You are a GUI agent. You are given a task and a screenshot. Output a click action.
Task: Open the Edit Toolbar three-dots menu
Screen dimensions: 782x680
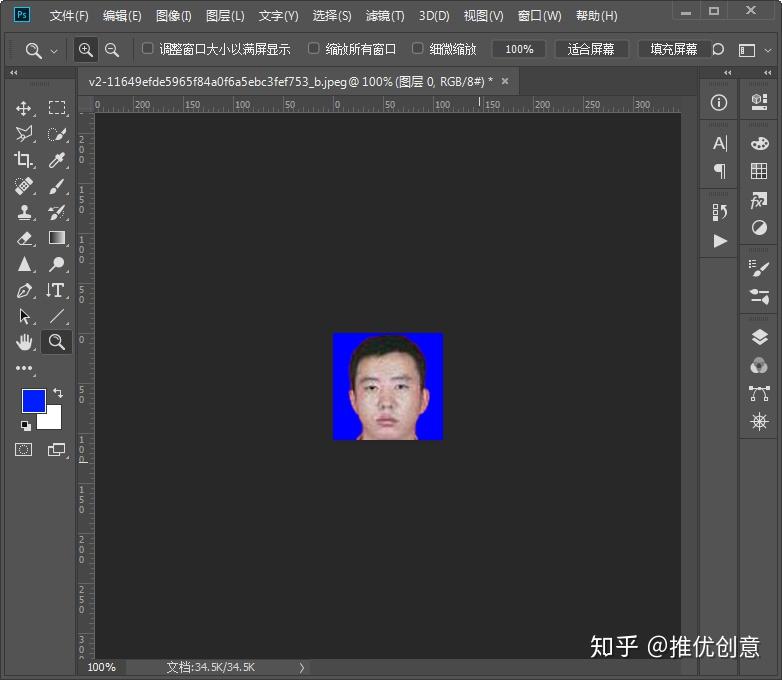click(24, 368)
